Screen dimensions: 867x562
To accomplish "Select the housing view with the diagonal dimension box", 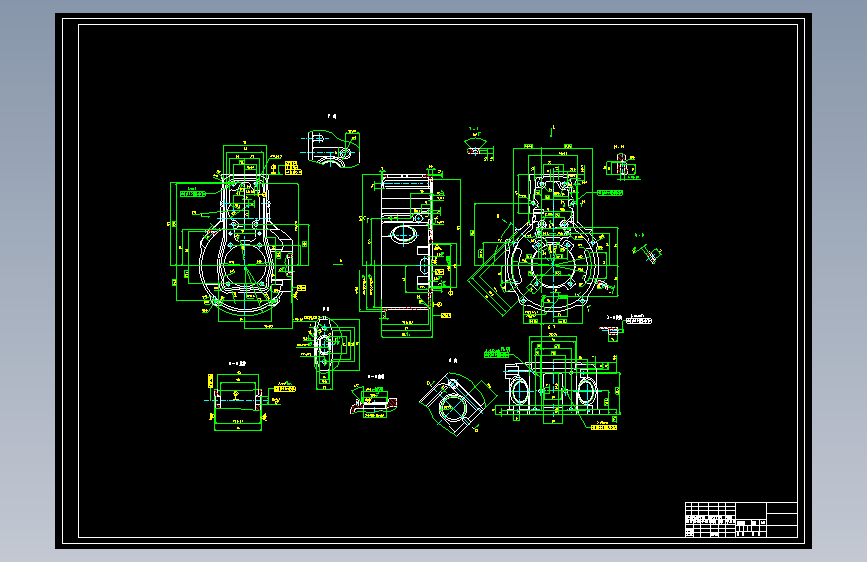I will [545, 235].
